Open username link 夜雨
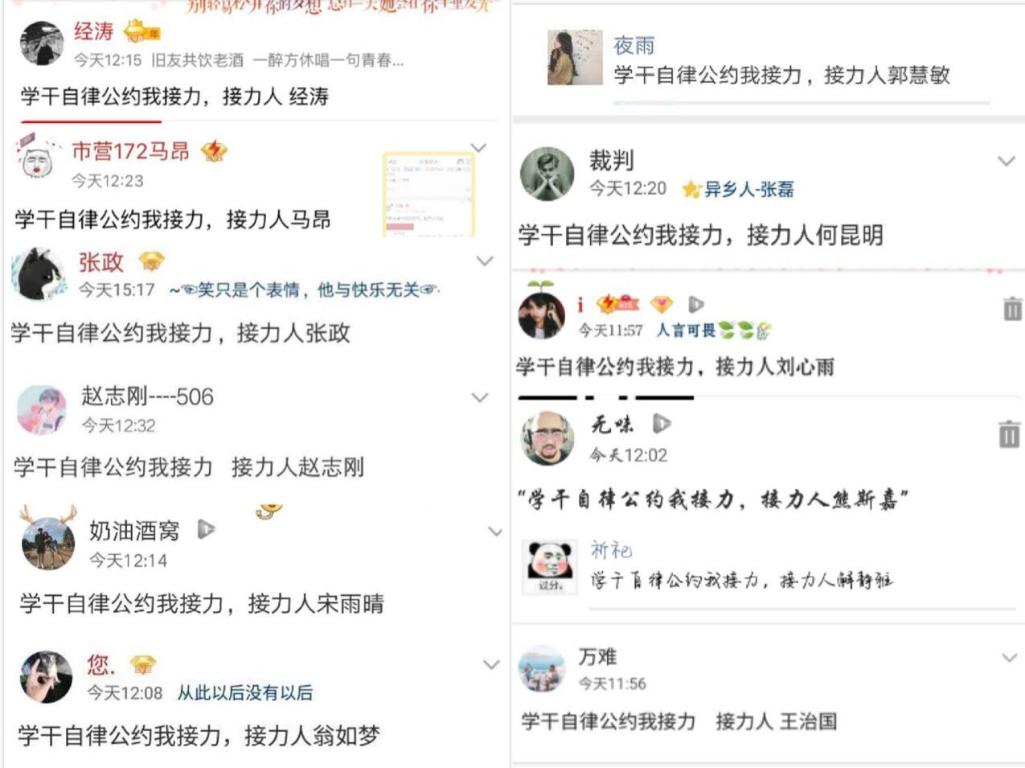Screen dimensions: 1025x768 [633, 45]
